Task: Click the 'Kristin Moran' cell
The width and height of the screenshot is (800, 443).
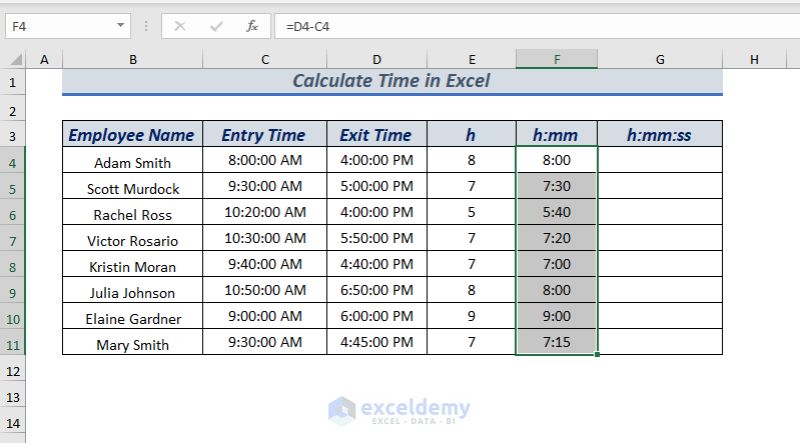Action: tap(133, 264)
